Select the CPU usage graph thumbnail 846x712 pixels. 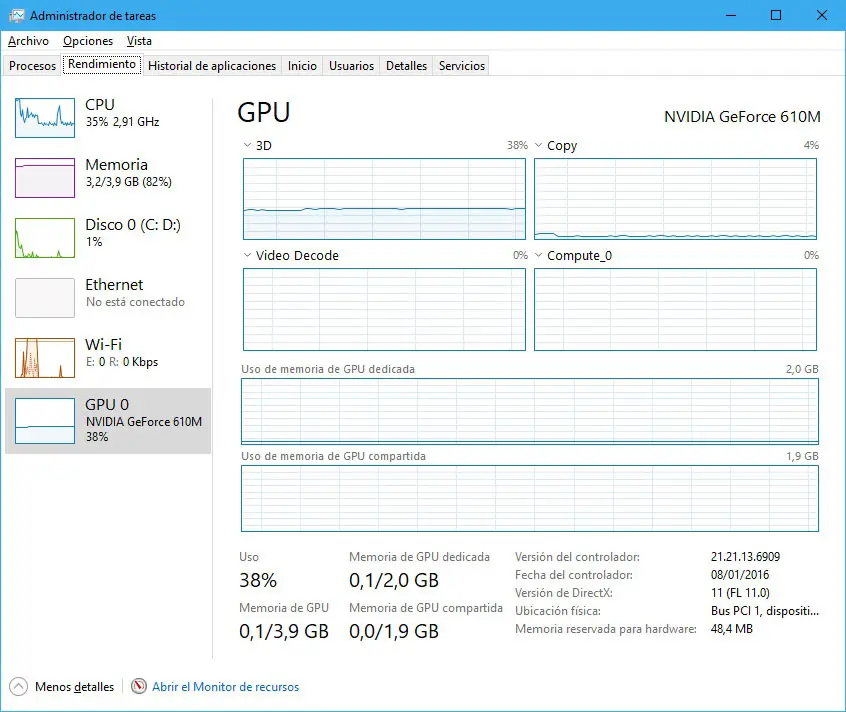[45, 118]
